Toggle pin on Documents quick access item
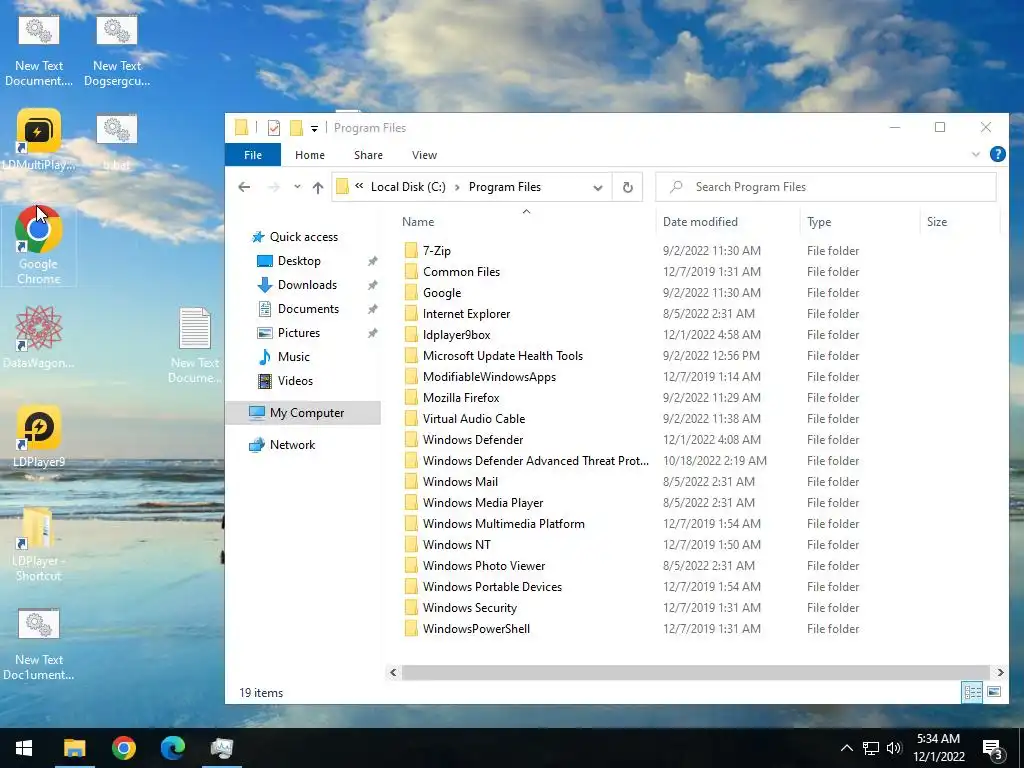Viewport: 1024px width, 768px height. click(x=372, y=309)
